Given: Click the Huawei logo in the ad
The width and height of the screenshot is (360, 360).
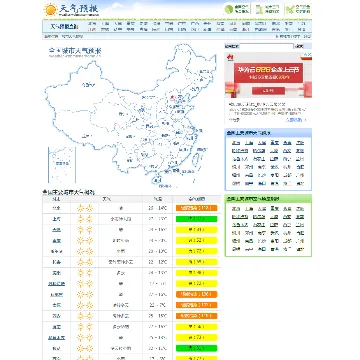Looking at the screenshot, I should click(230, 58).
